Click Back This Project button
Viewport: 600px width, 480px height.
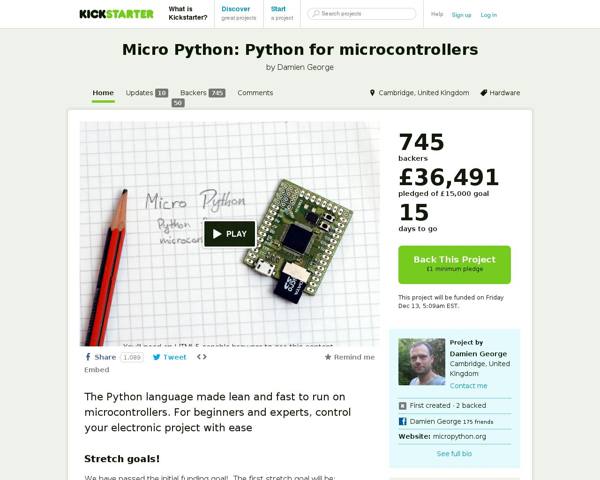pos(454,264)
